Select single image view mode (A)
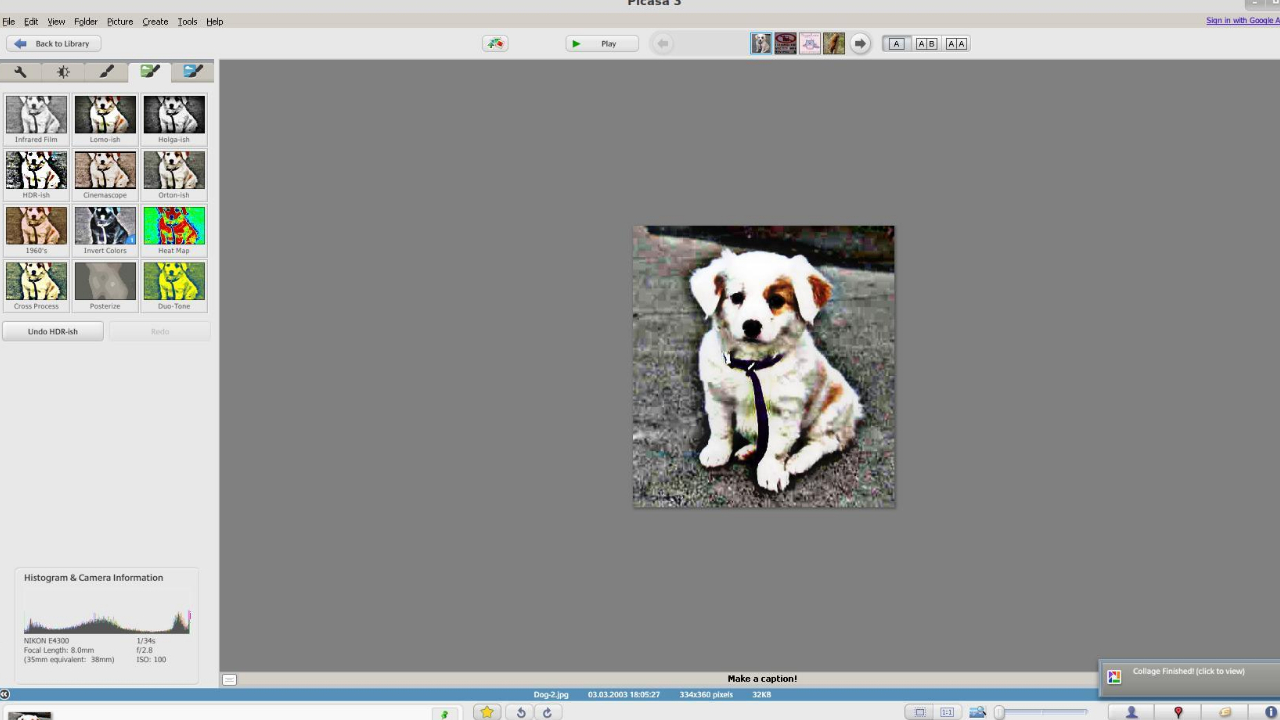This screenshot has height=720, width=1280. (x=896, y=44)
